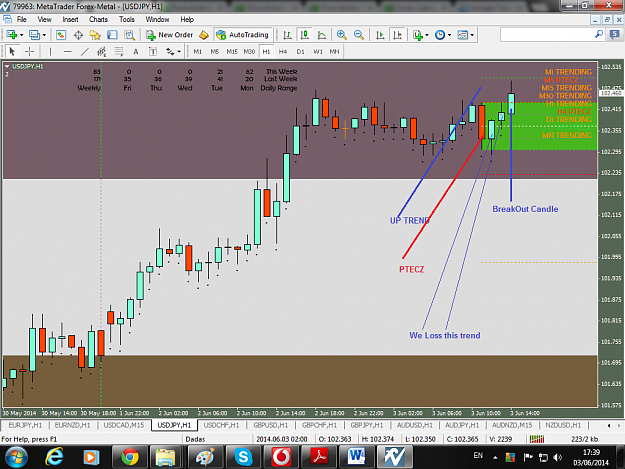Open the Strategy Tester icon
Image resolution: width=625 pixels, height=469 pixels.
(x=130, y=35)
